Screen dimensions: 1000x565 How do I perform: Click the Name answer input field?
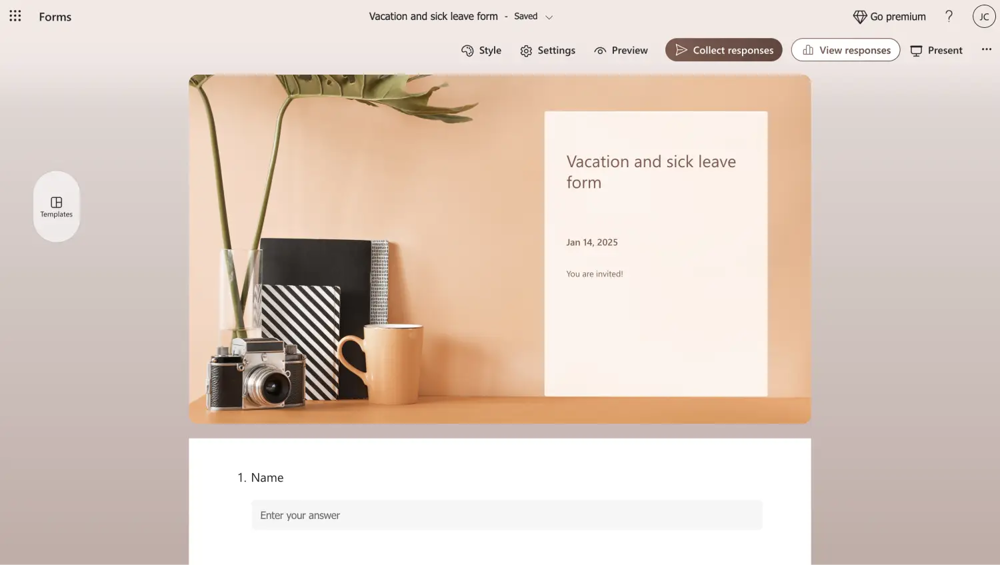[507, 515]
